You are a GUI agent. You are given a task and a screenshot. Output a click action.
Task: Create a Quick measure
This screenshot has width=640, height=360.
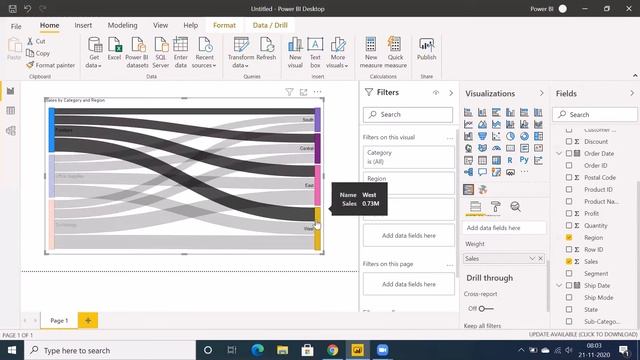pos(395,52)
